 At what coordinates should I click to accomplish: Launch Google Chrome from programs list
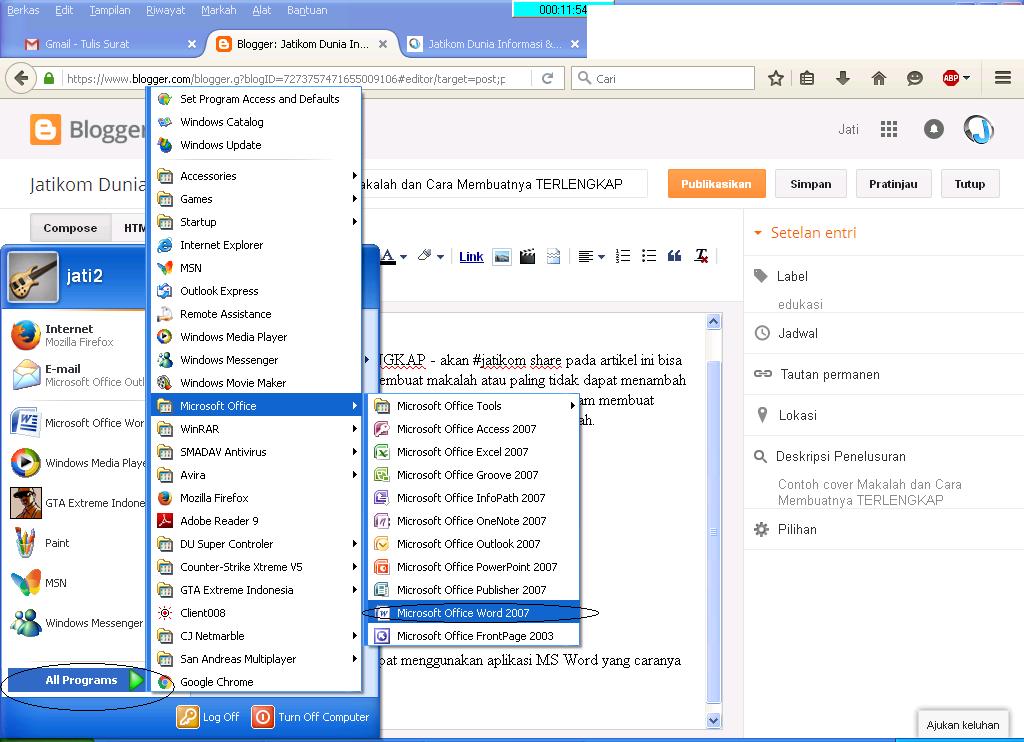pyautogui.click(x=256, y=682)
